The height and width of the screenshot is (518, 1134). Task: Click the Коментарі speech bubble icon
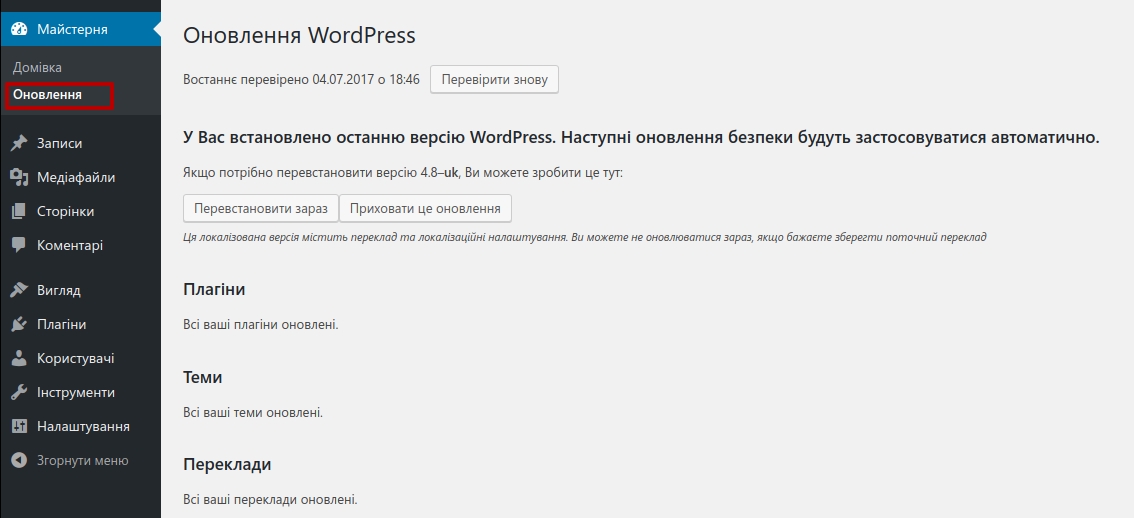[x=19, y=245]
